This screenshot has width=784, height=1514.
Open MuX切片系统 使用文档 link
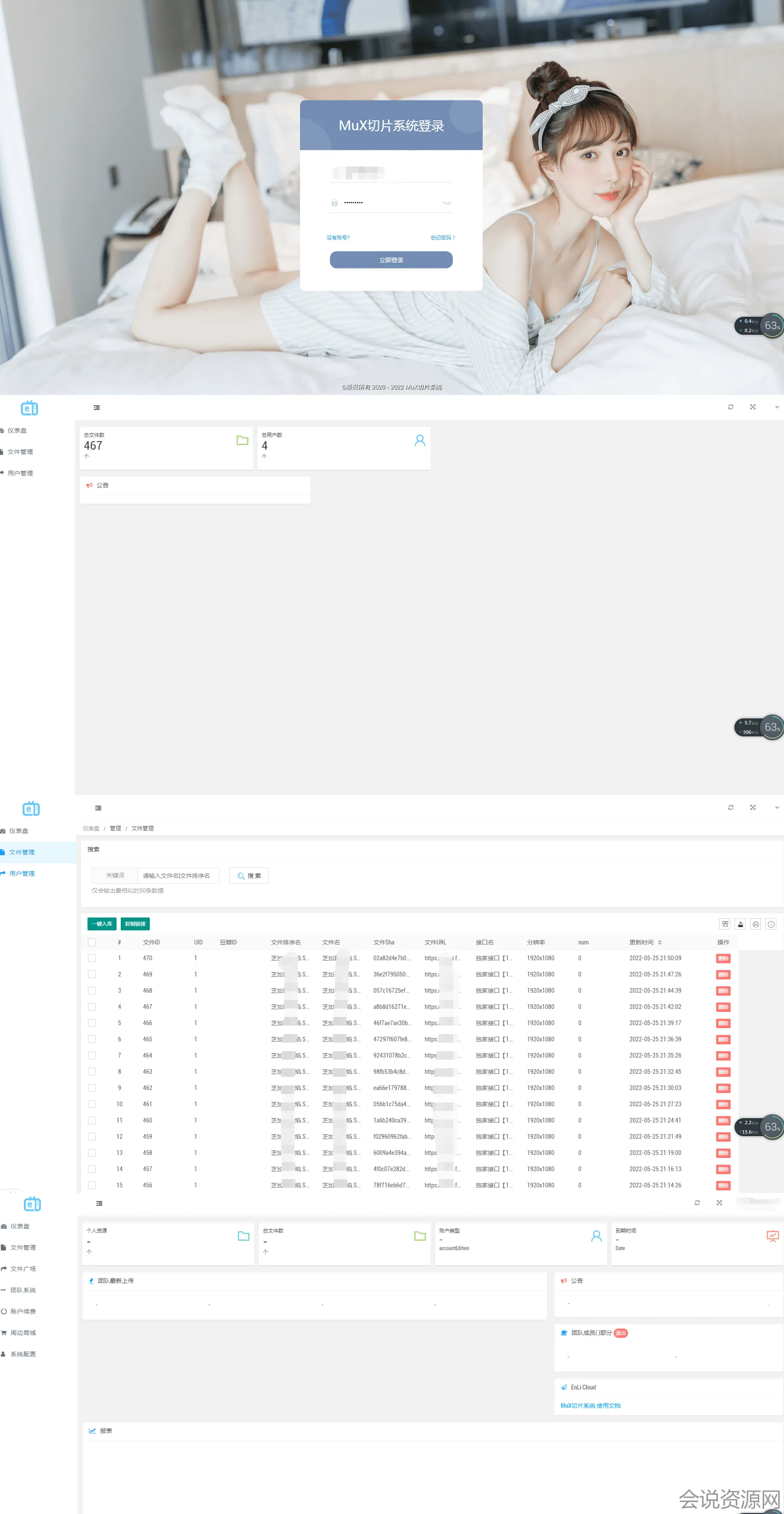tap(590, 1405)
